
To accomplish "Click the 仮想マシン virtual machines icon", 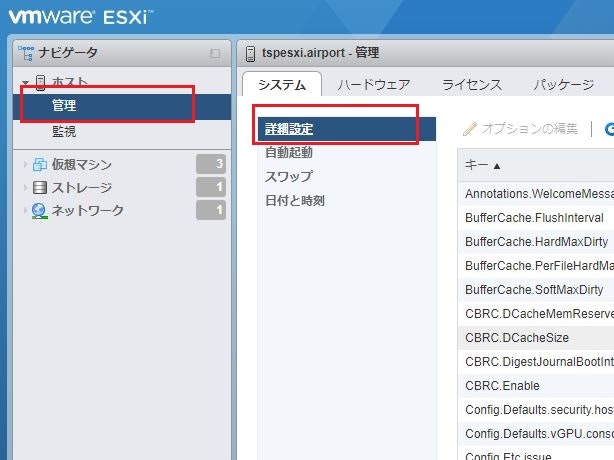I will tap(40, 164).
